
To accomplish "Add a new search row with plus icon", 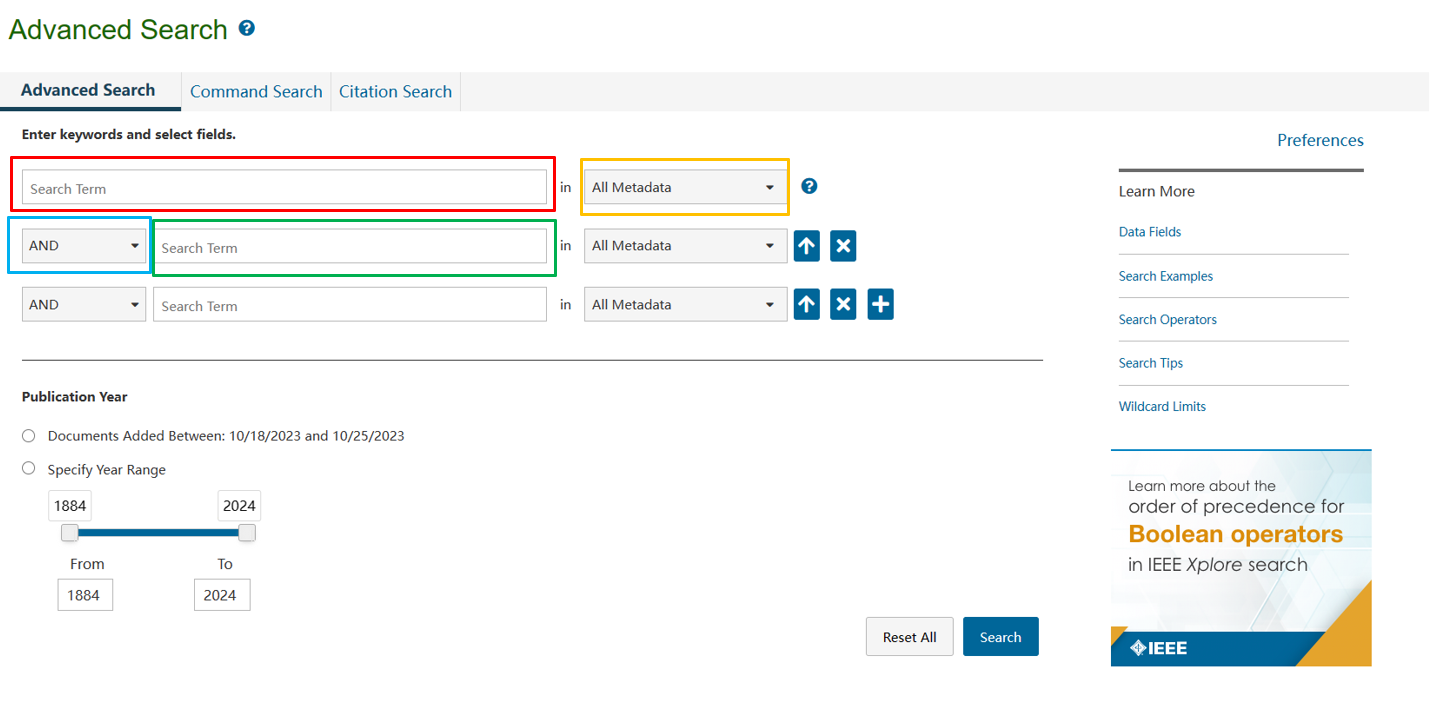I will coord(880,305).
